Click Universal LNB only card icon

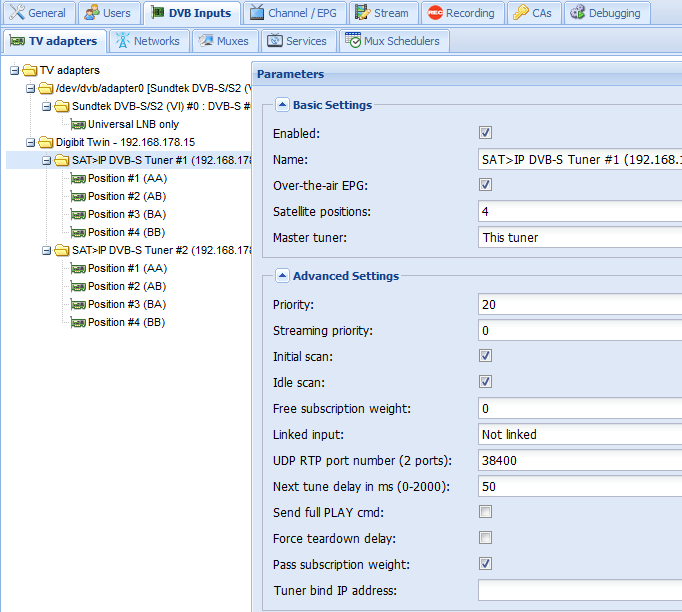click(x=78, y=125)
